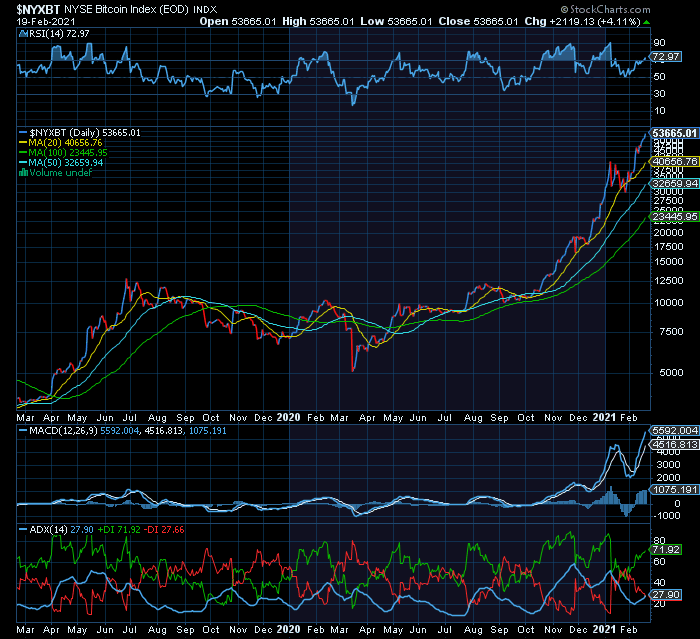700x639 pixels.
Task: Select the MA(20) legend entry
Action: pyautogui.click(x=69, y=142)
